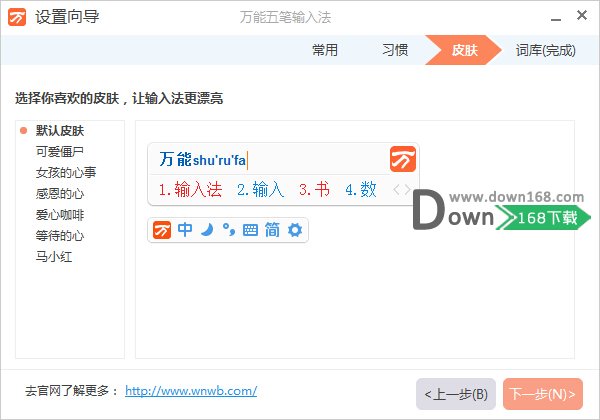Select the 默认皮肤 skin option
This screenshot has width=600, height=420.
(60, 131)
